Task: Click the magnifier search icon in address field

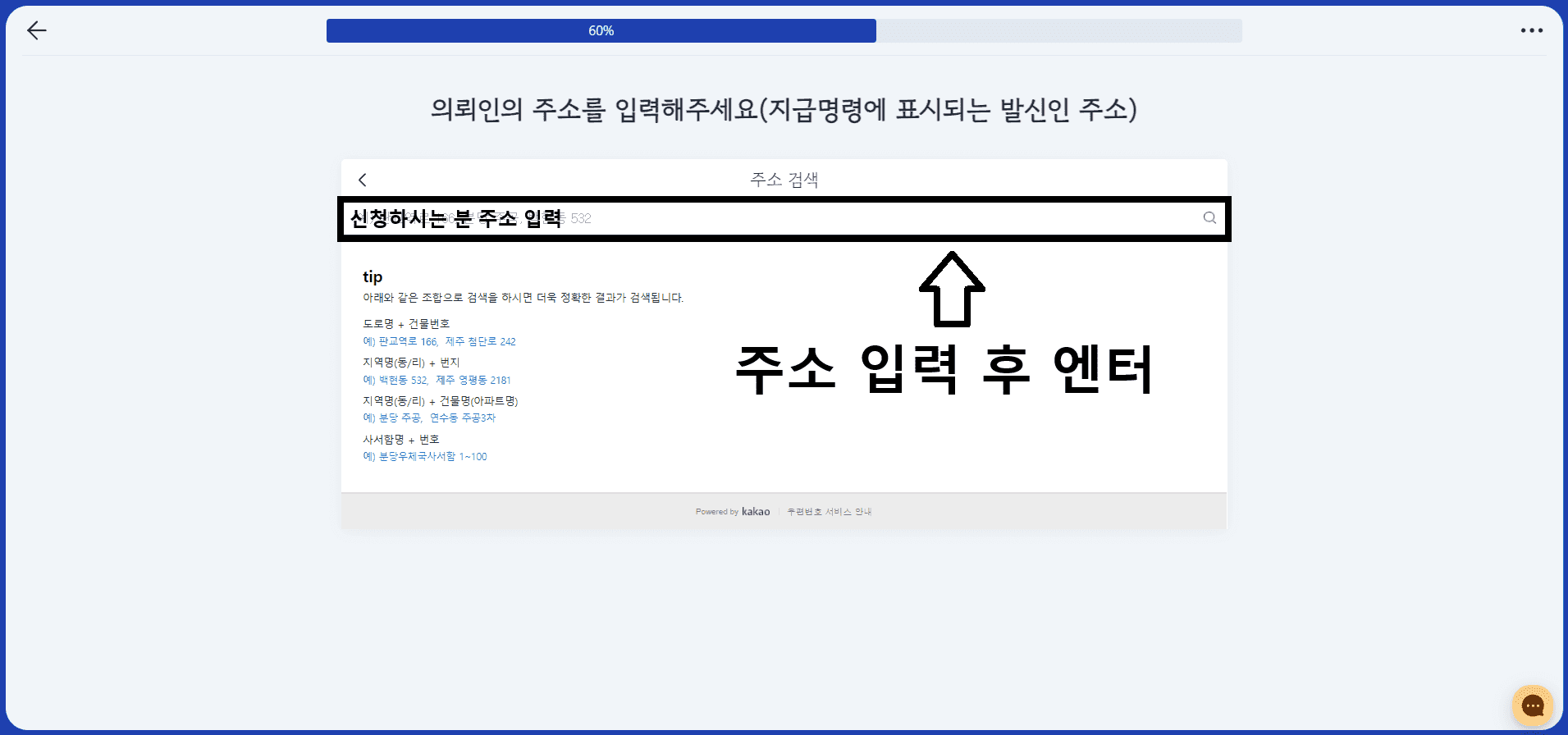Action: [1209, 217]
